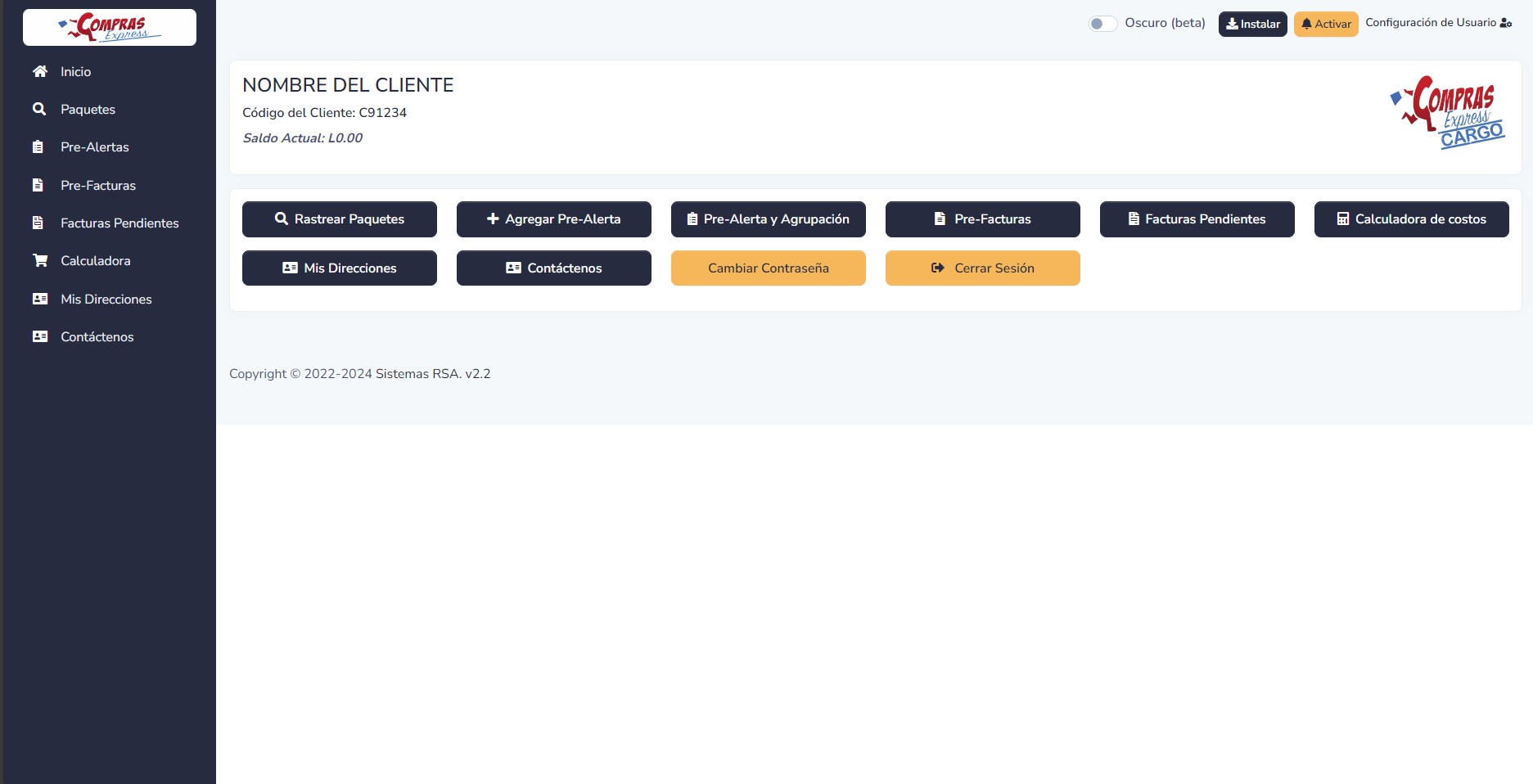Open Pre-Alerta y Agrupación
Viewport: 1533px width, 784px height.
pyautogui.click(x=768, y=219)
